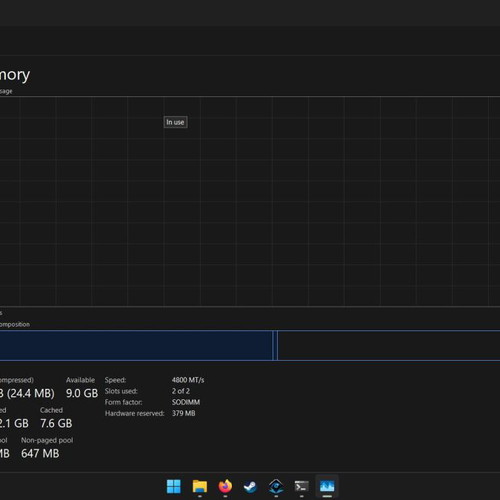Image resolution: width=500 pixels, height=500 pixels.
Task: Switch to the Terminal taskbar icon
Action: (x=302, y=487)
